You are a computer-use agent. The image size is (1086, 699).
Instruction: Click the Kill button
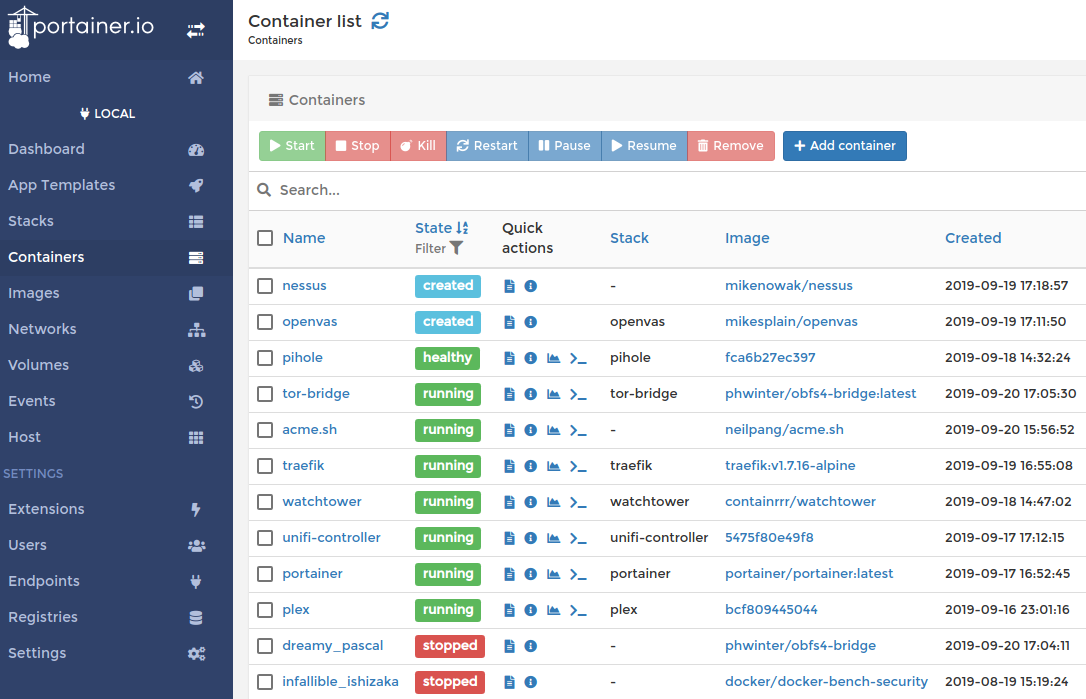418,146
